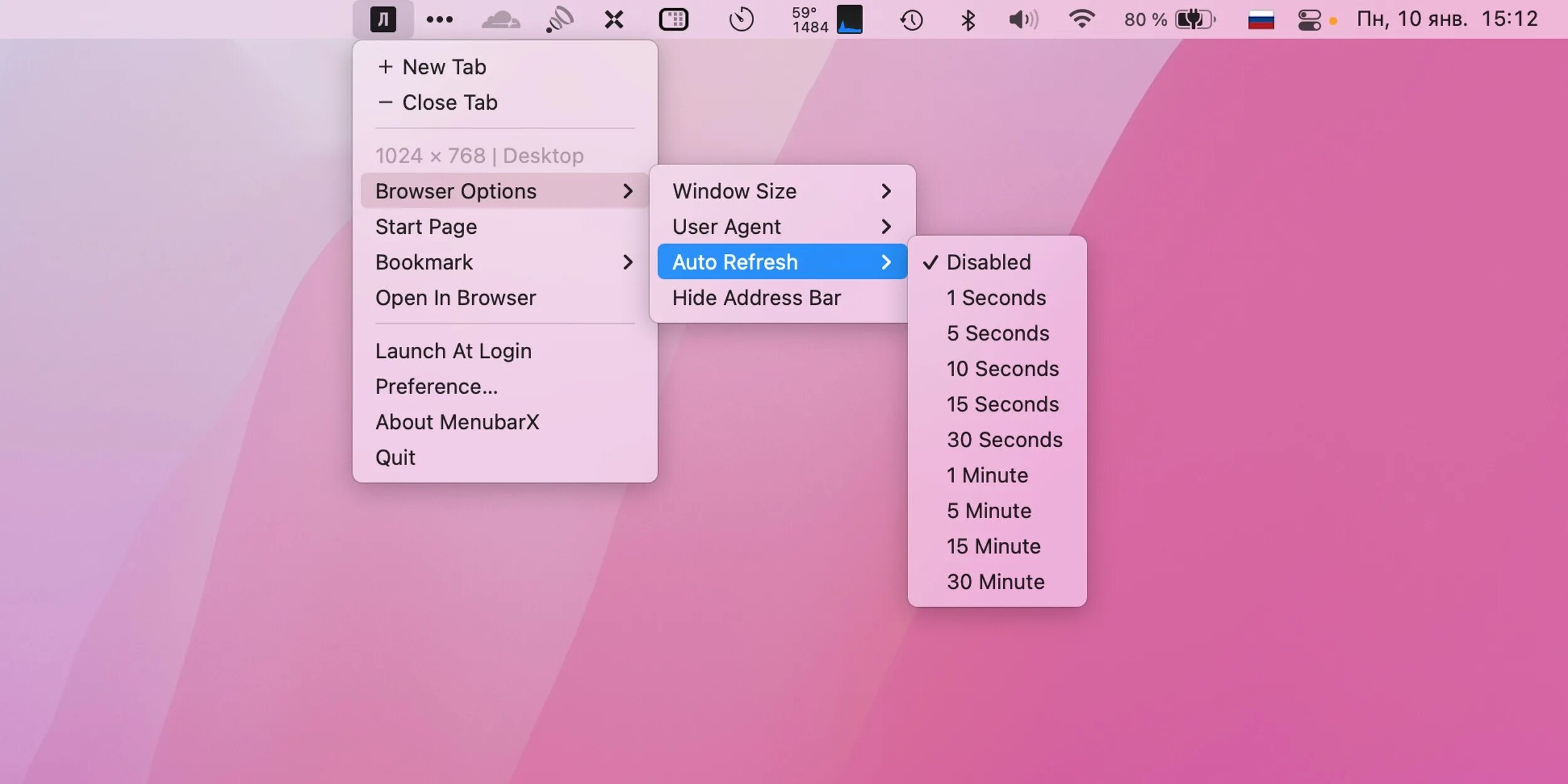This screenshot has height=784, width=1568.
Task: Click the Bluetooth status icon
Action: coord(968,20)
